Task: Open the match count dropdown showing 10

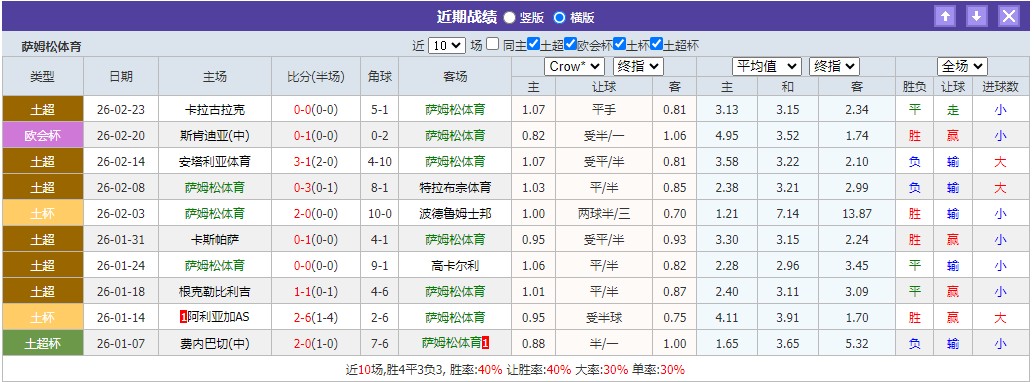Action: pos(447,46)
